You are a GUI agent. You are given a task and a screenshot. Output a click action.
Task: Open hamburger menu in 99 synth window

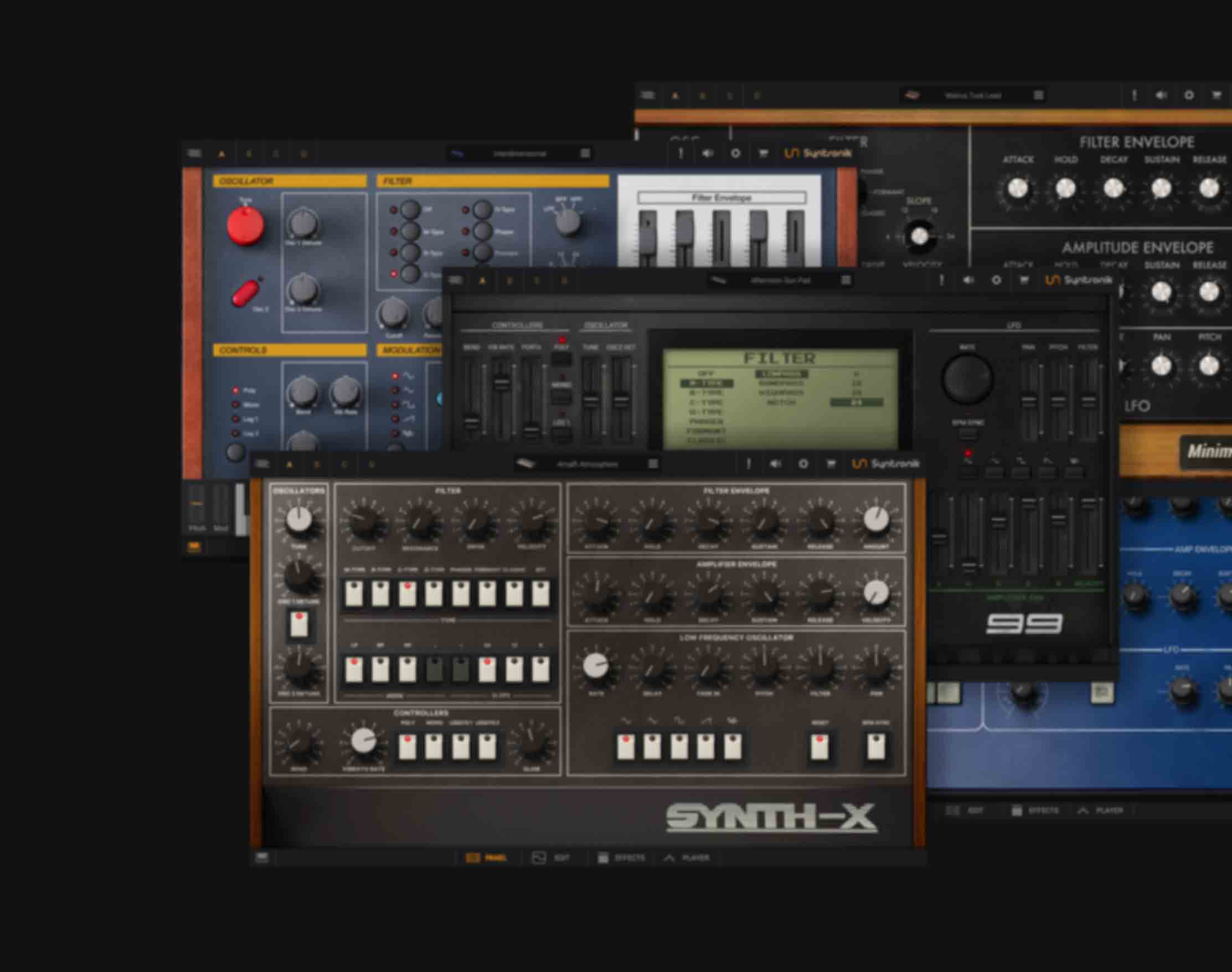tap(456, 280)
